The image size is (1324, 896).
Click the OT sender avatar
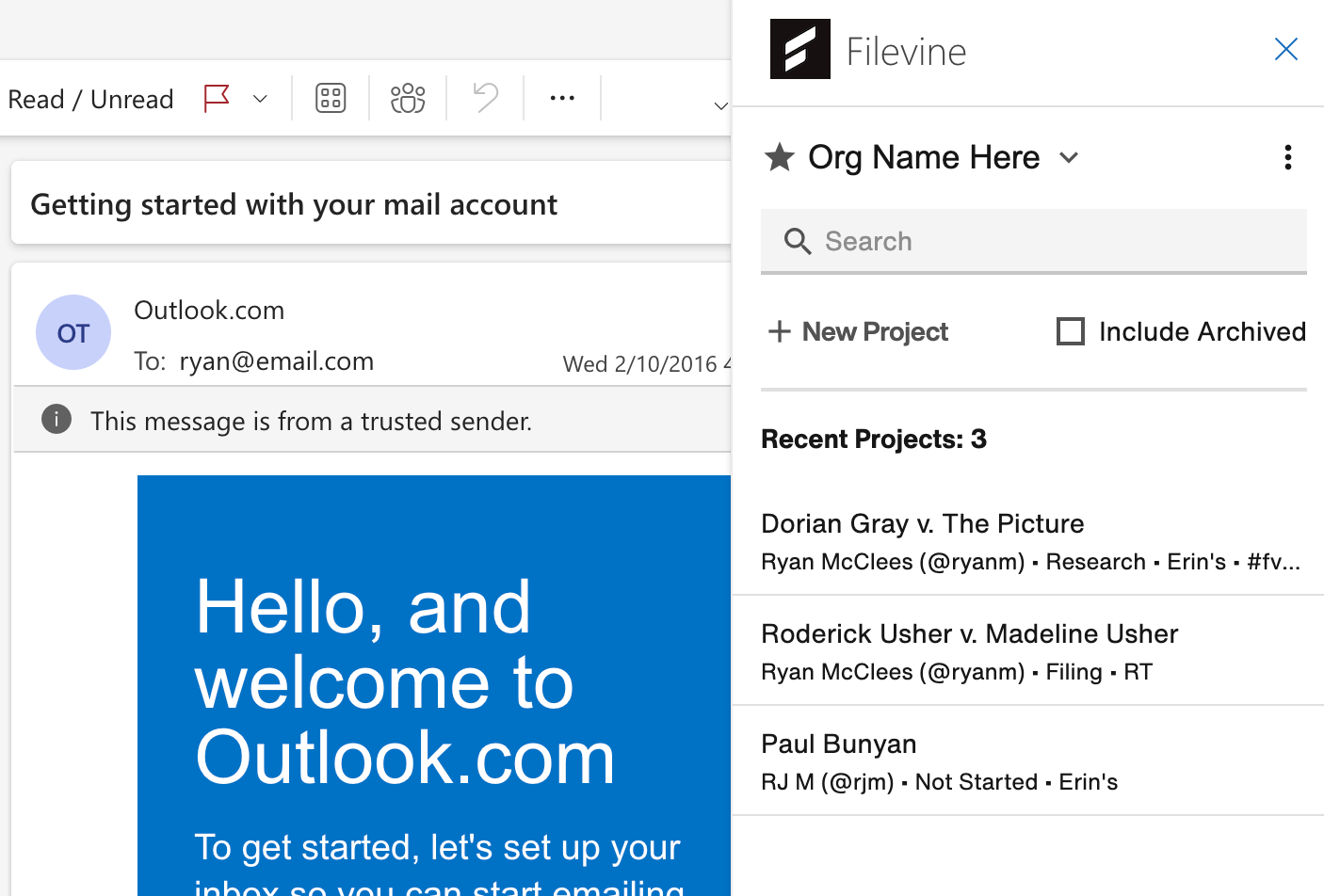73,332
